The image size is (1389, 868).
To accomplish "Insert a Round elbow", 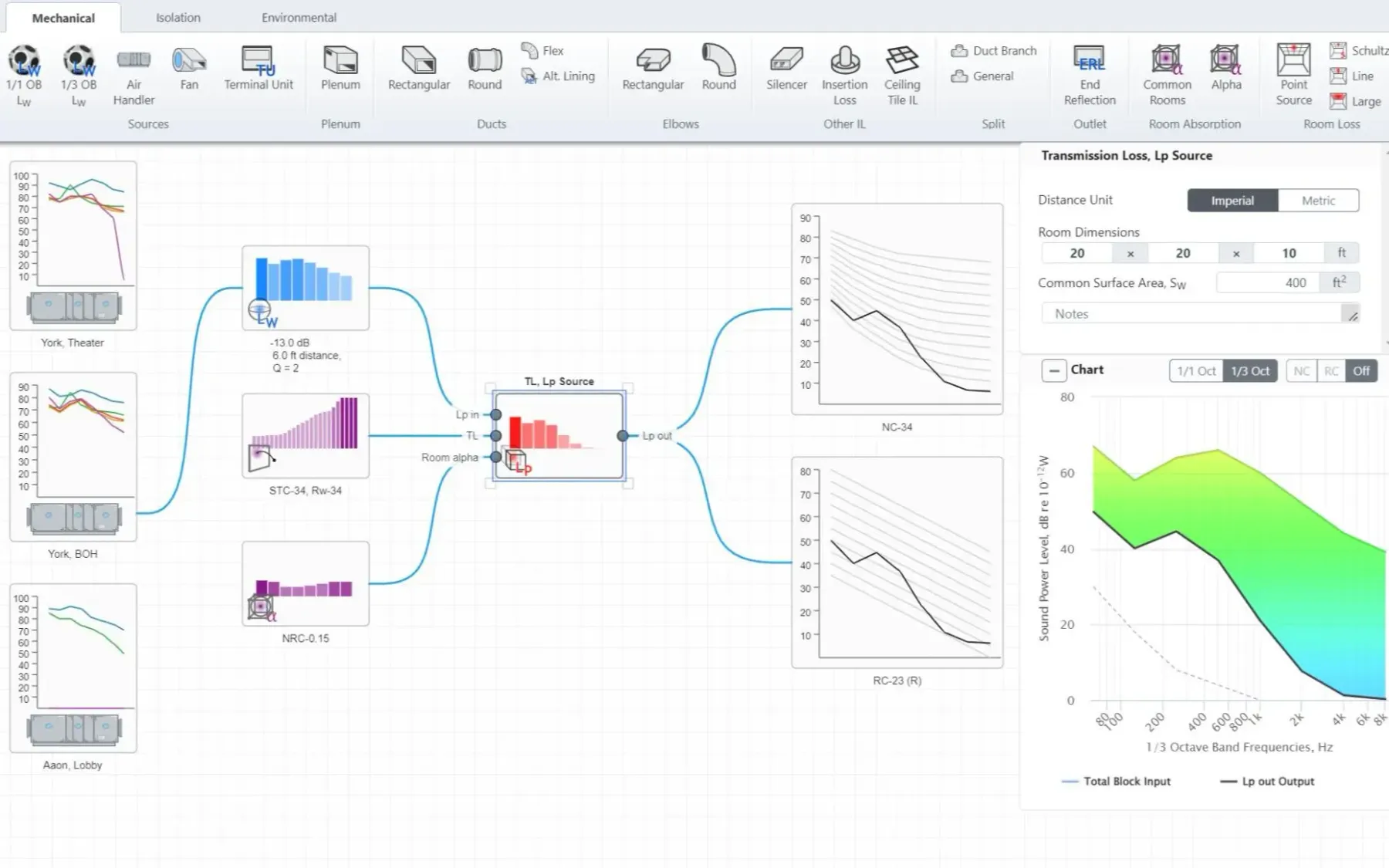I will (718, 69).
